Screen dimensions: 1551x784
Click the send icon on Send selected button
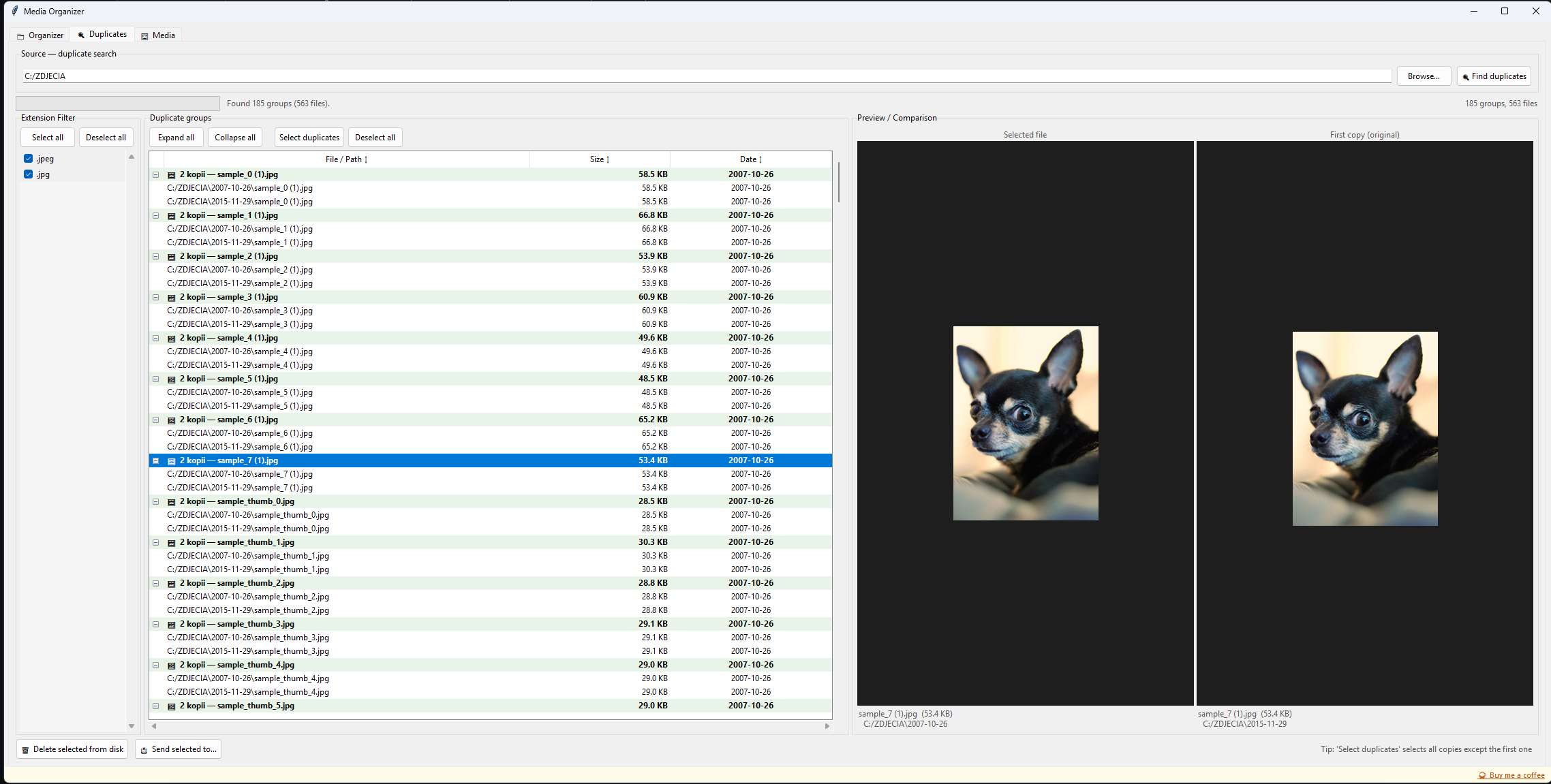(x=144, y=750)
